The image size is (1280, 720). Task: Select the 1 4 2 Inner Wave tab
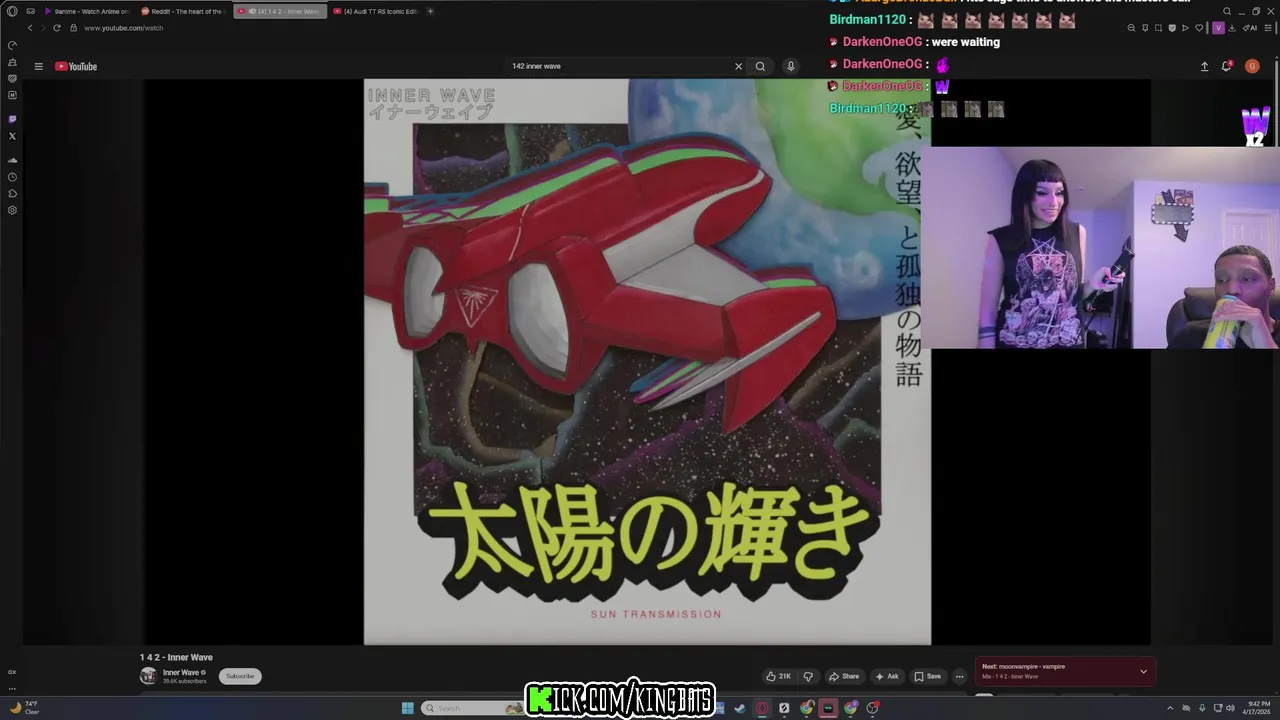(x=280, y=11)
